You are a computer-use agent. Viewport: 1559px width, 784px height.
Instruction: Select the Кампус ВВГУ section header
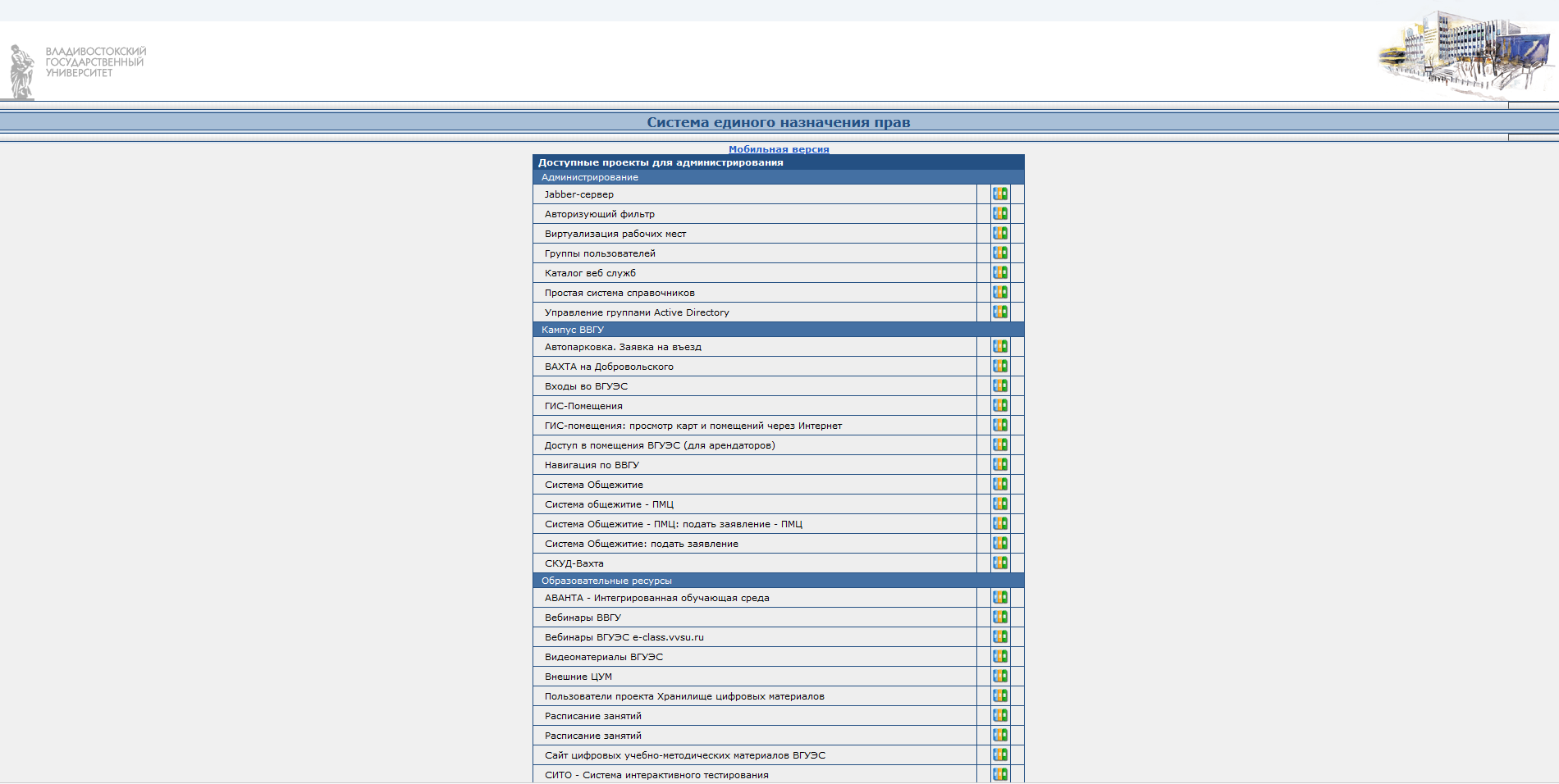(x=572, y=330)
